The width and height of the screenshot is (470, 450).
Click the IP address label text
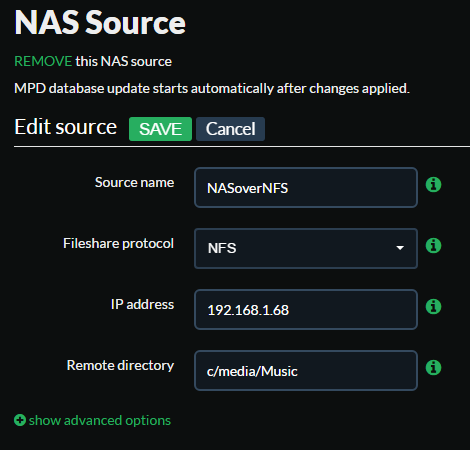pyautogui.click(x=142, y=304)
